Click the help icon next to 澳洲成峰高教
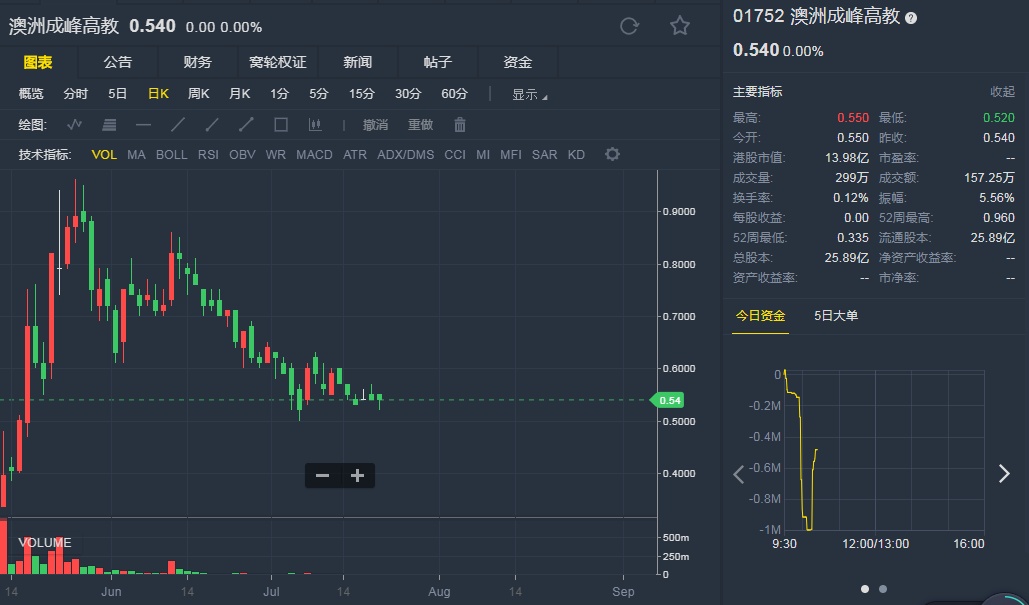Screen dimensions: 1029x605 [910, 18]
